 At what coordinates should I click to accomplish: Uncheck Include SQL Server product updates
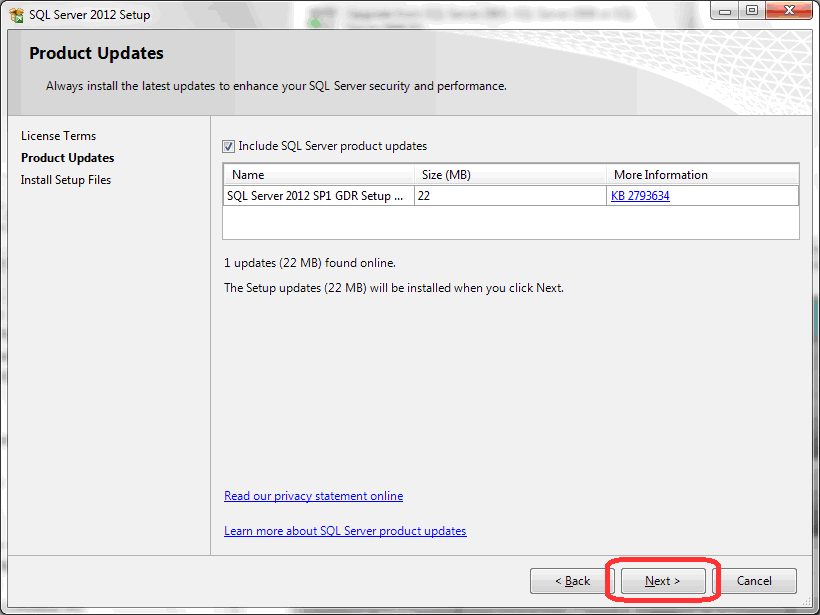(x=229, y=146)
